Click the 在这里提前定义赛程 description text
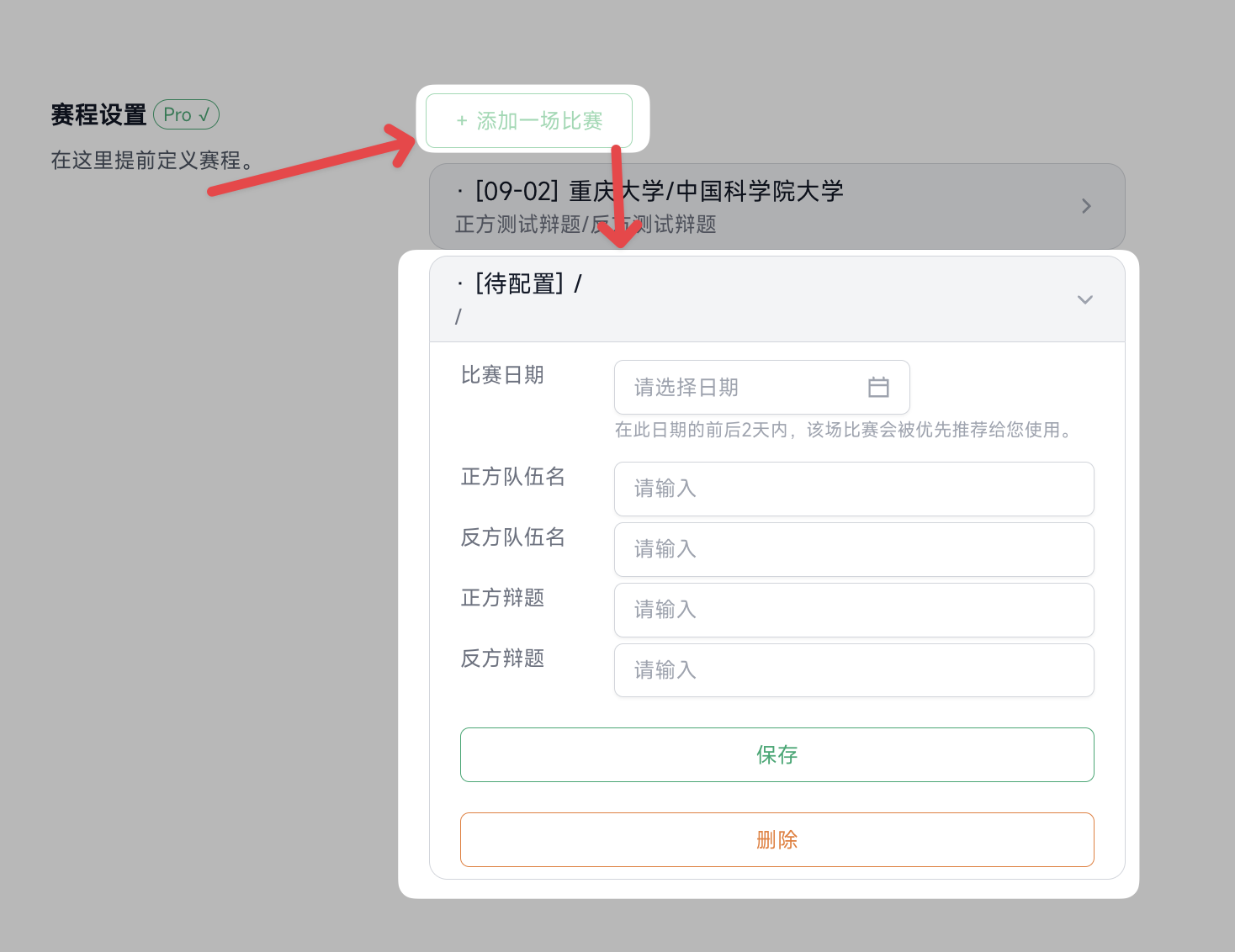 [x=153, y=160]
